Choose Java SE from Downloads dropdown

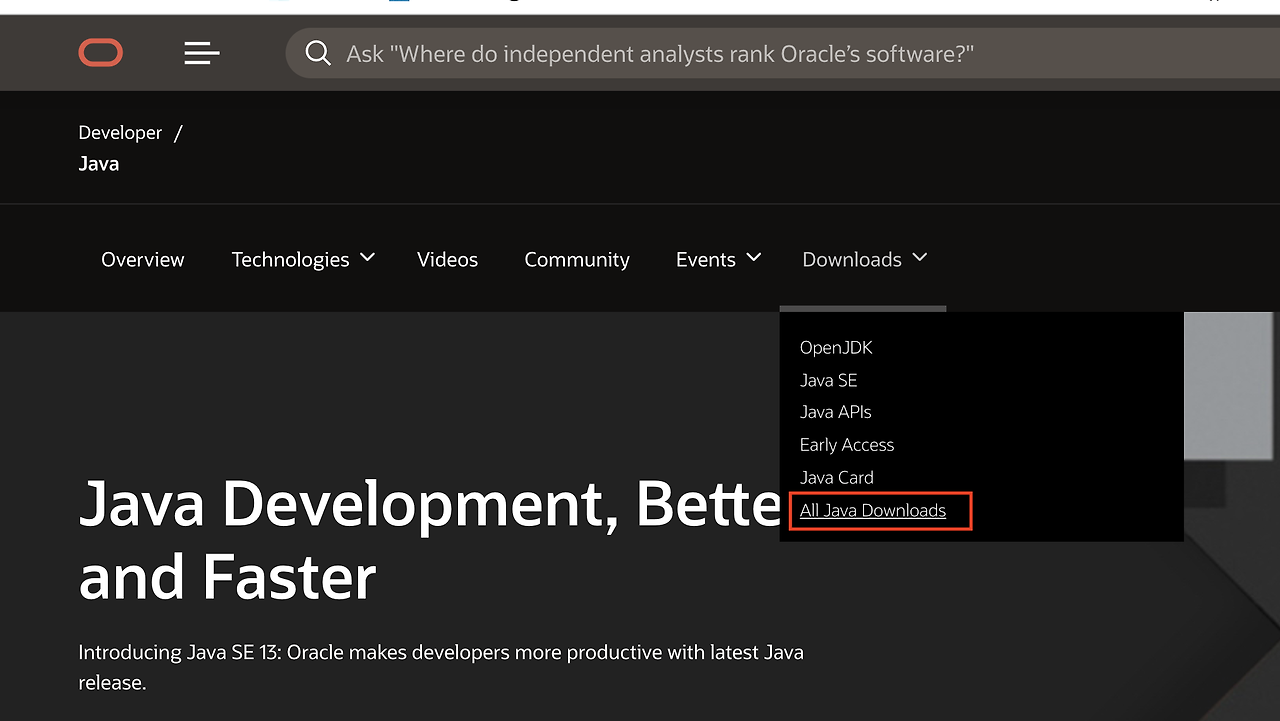829,380
